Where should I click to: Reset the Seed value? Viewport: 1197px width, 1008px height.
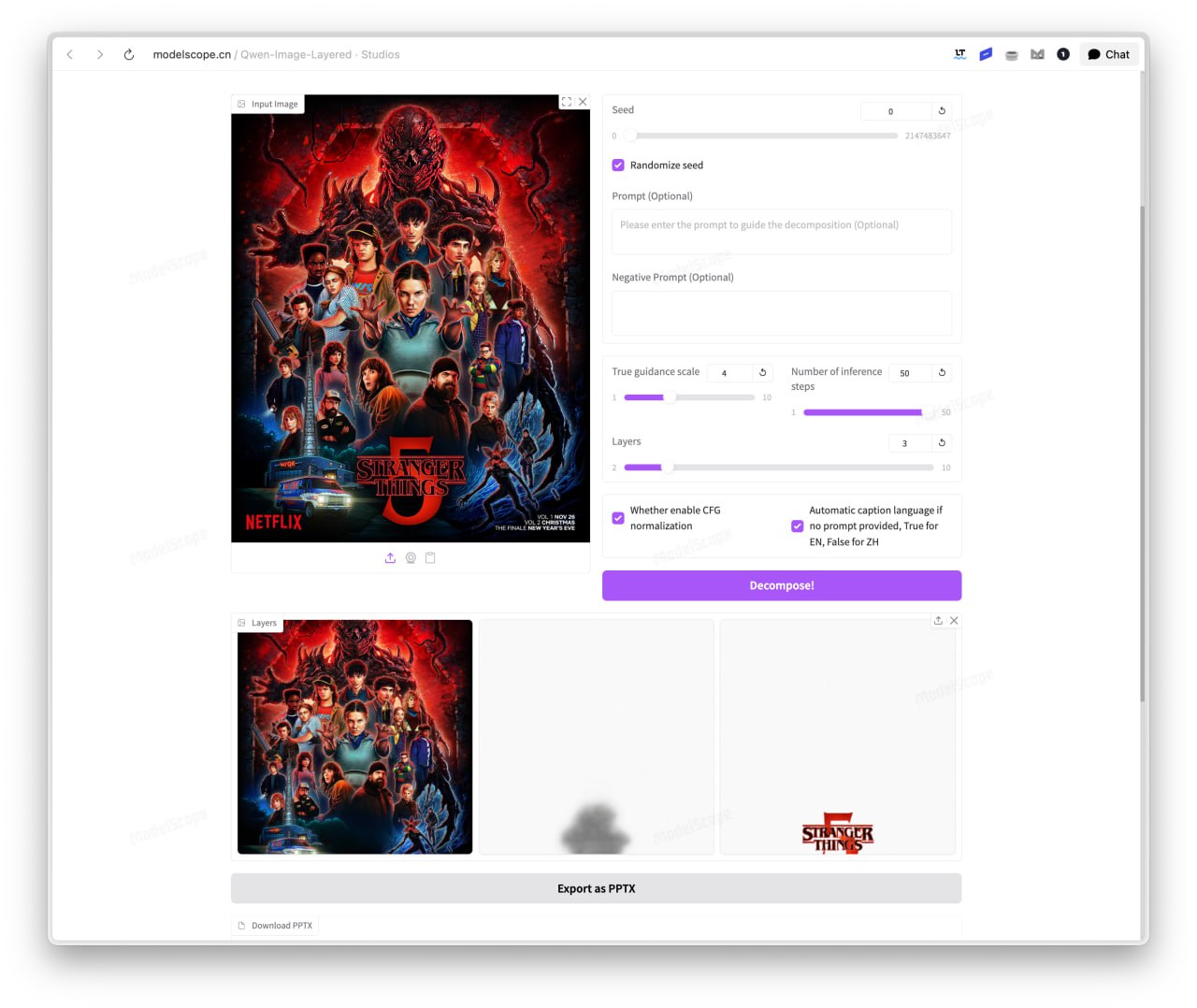[x=942, y=110]
